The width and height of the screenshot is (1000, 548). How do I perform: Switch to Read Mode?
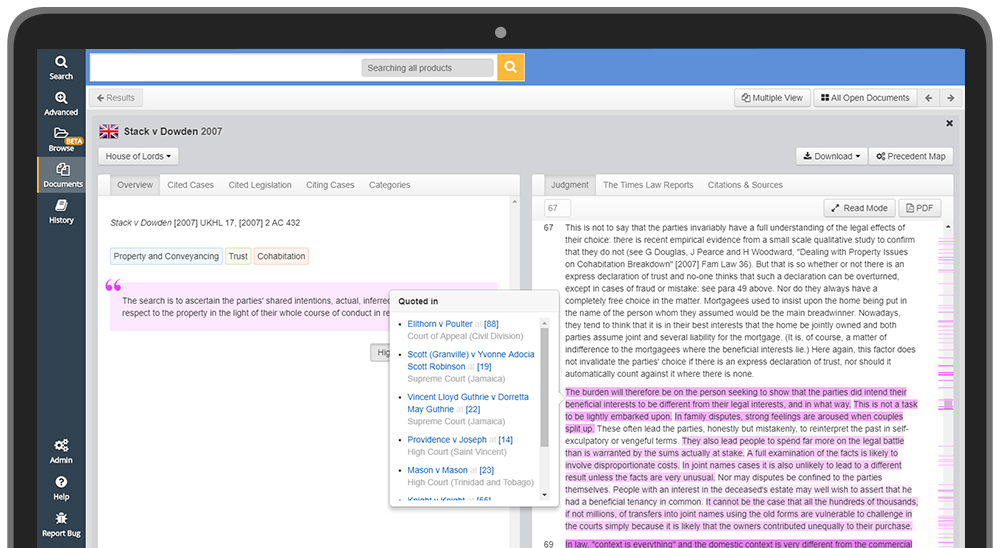(859, 208)
